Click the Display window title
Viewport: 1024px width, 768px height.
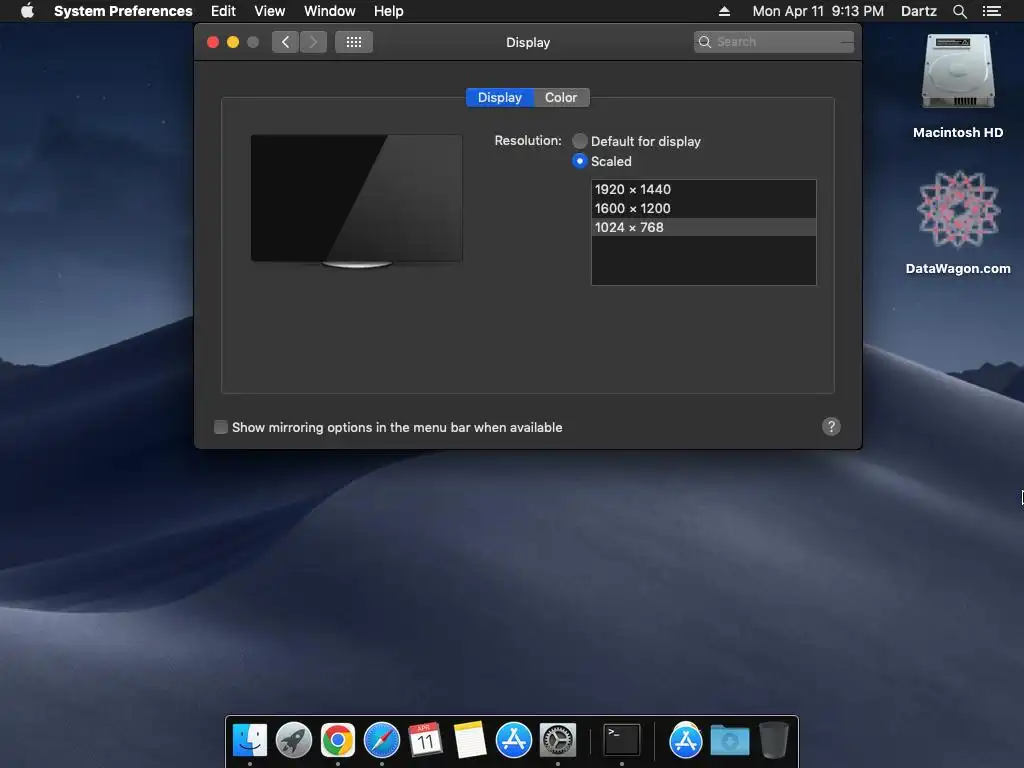pos(528,42)
